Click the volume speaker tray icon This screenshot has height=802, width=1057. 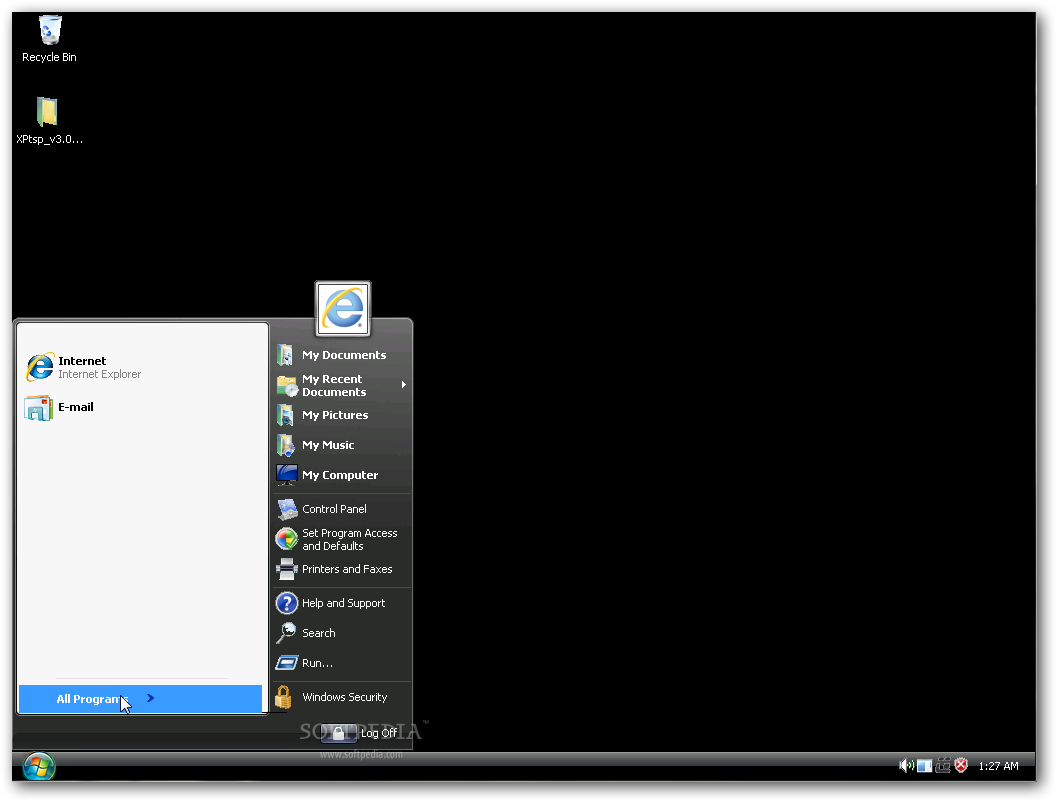907,766
